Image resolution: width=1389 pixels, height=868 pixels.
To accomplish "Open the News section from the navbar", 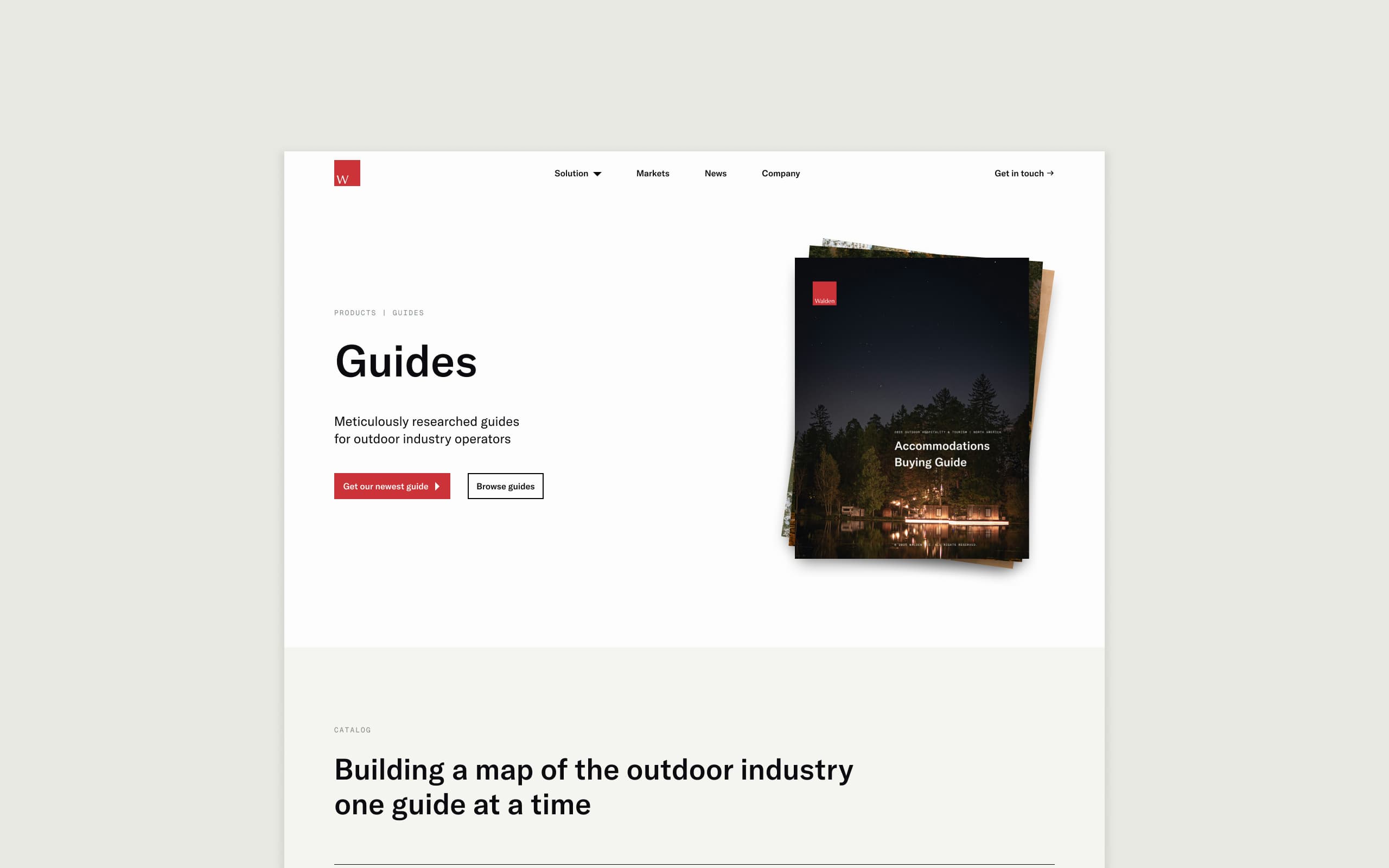I will tap(715, 173).
